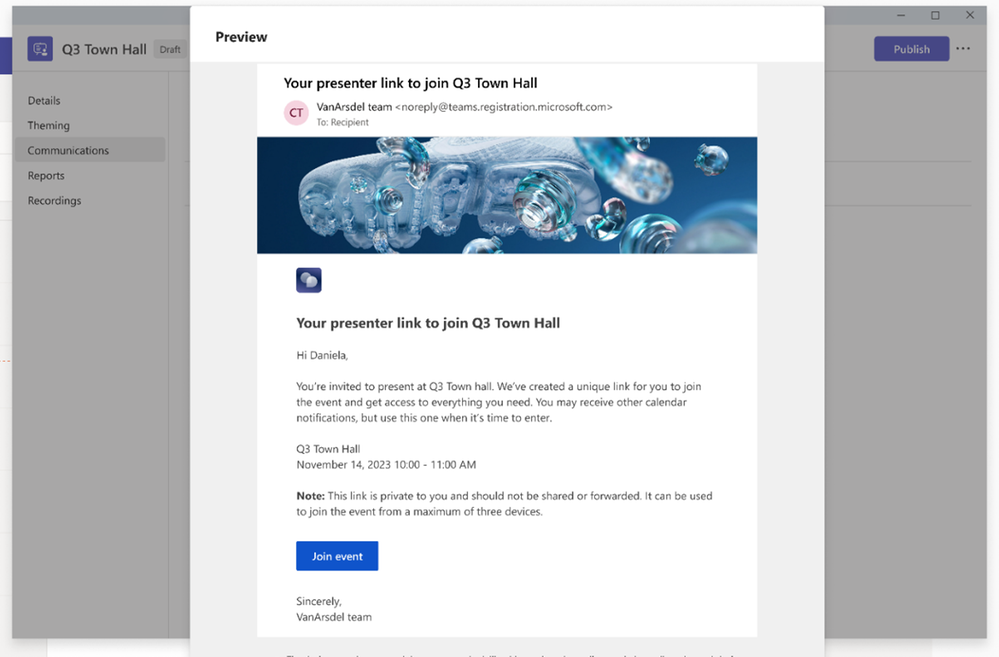
Task: Open the Details section
Action: tap(44, 101)
